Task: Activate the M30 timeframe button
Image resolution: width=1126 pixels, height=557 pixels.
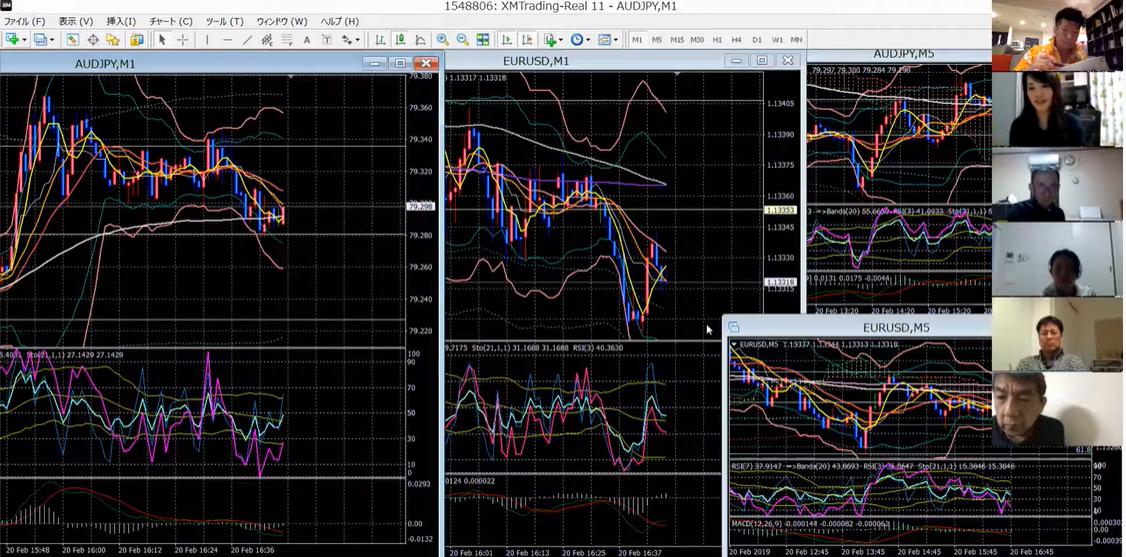Action: (x=697, y=39)
